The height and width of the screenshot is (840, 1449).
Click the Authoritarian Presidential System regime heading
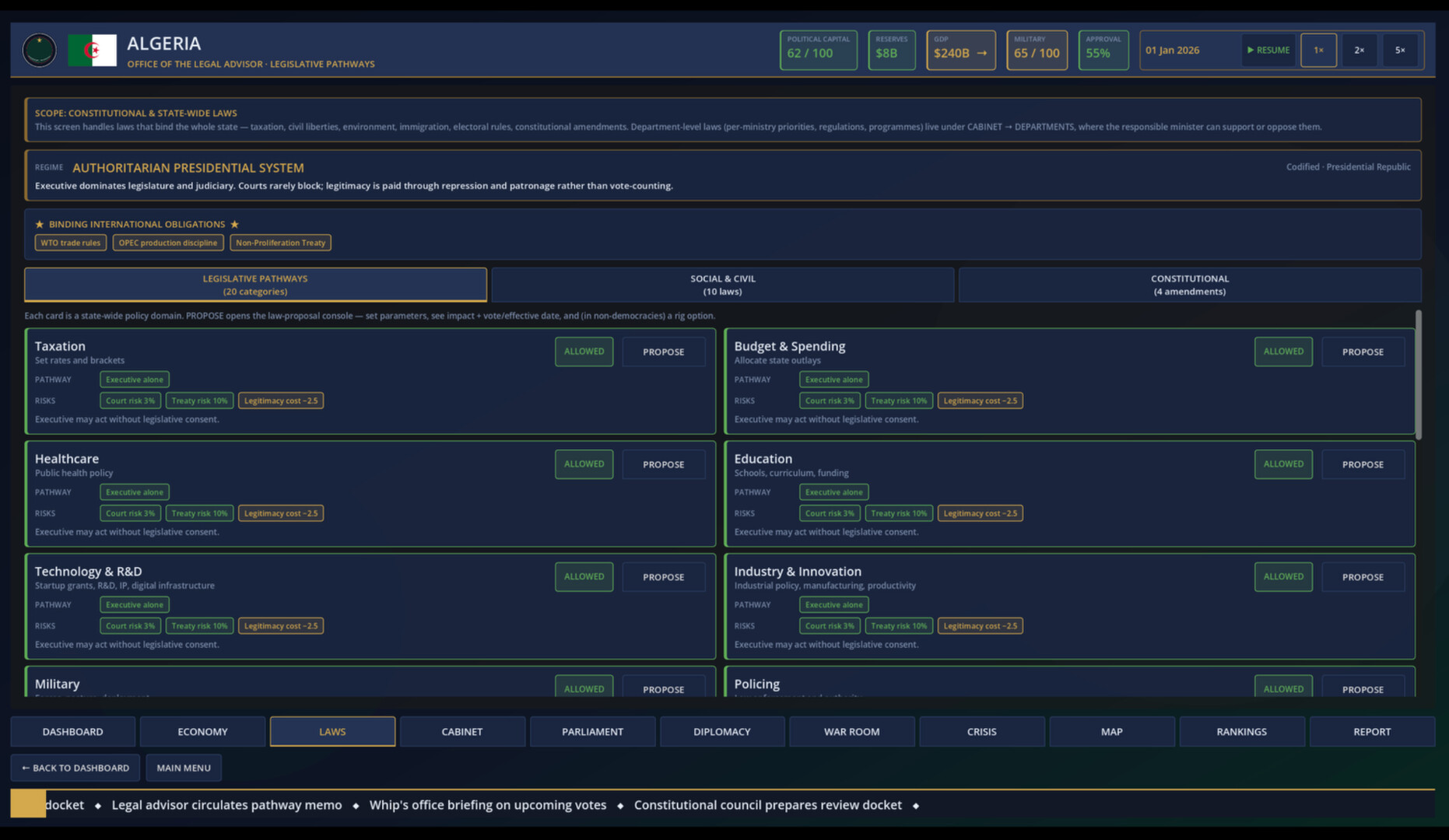(x=188, y=168)
